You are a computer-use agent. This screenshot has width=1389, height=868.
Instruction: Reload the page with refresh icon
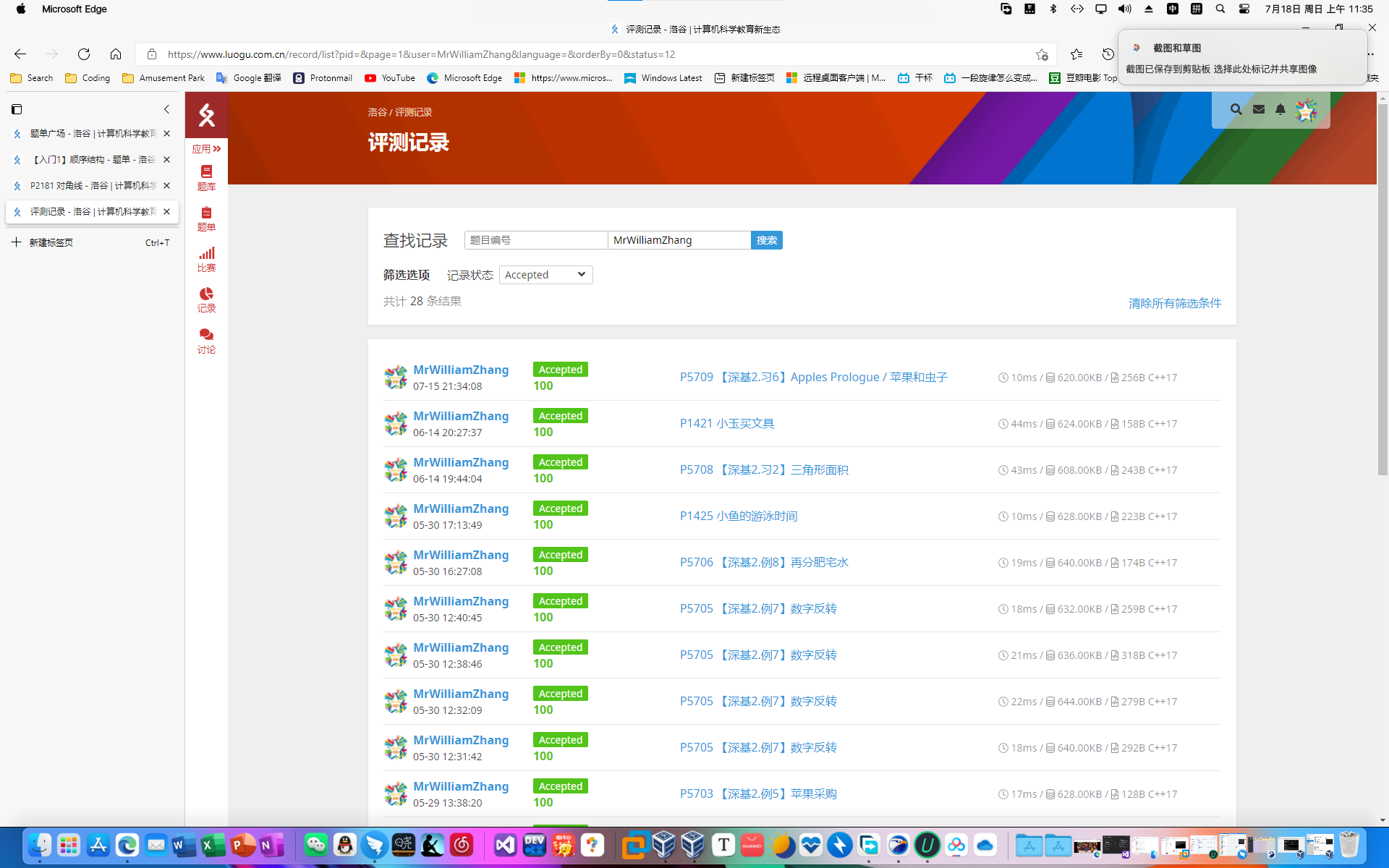[x=84, y=54]
